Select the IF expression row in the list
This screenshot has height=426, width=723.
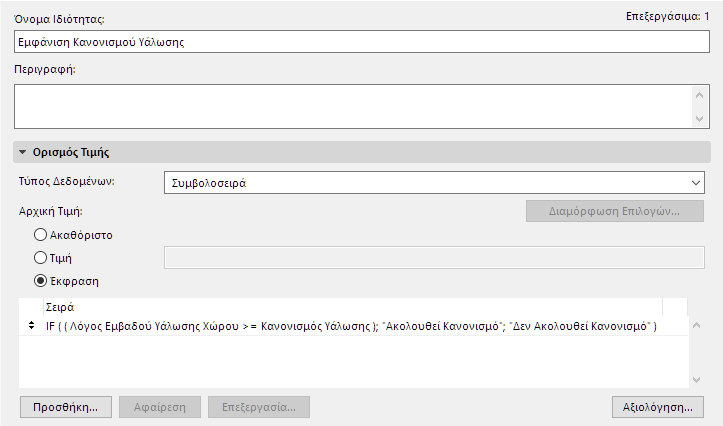click(350, 327)
